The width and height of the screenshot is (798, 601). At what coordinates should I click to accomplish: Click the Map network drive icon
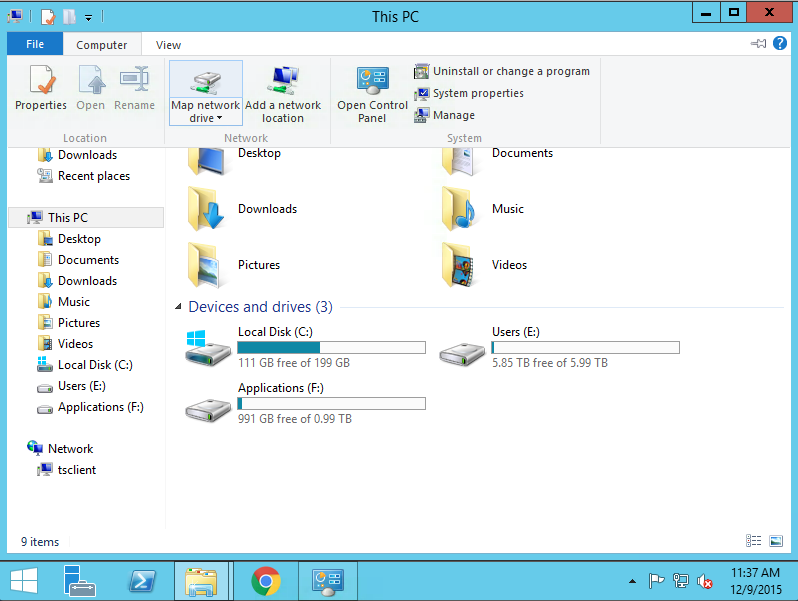click(206, 83)
